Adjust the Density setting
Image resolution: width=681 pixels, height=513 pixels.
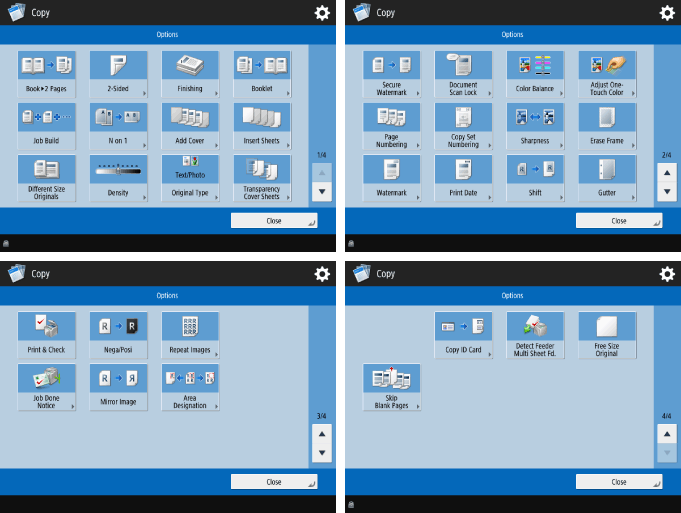[118, 177]
